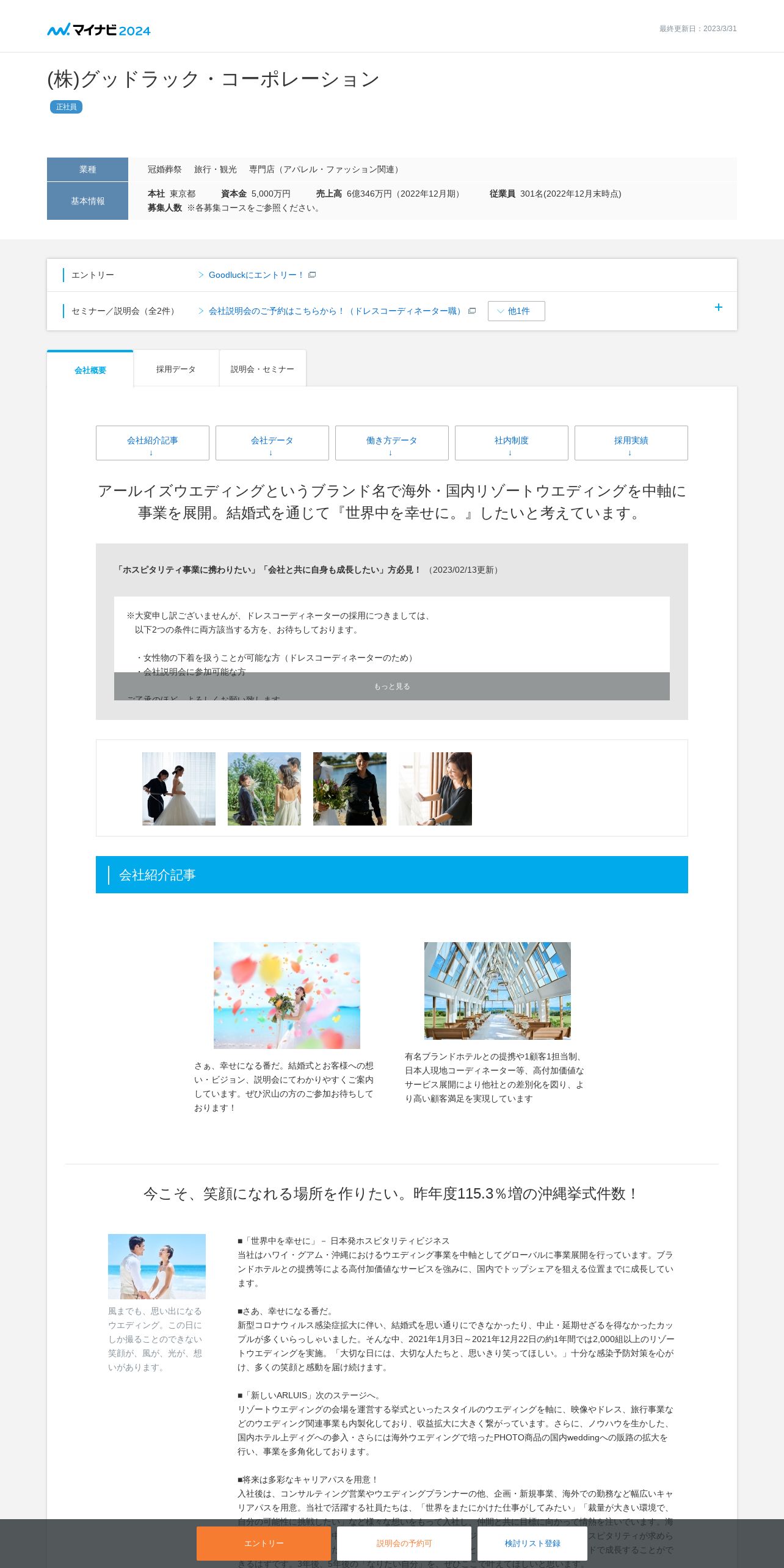The image size is (784, 1568).
Task: Click the 正社員 badge
Action: tap(66, 107)
